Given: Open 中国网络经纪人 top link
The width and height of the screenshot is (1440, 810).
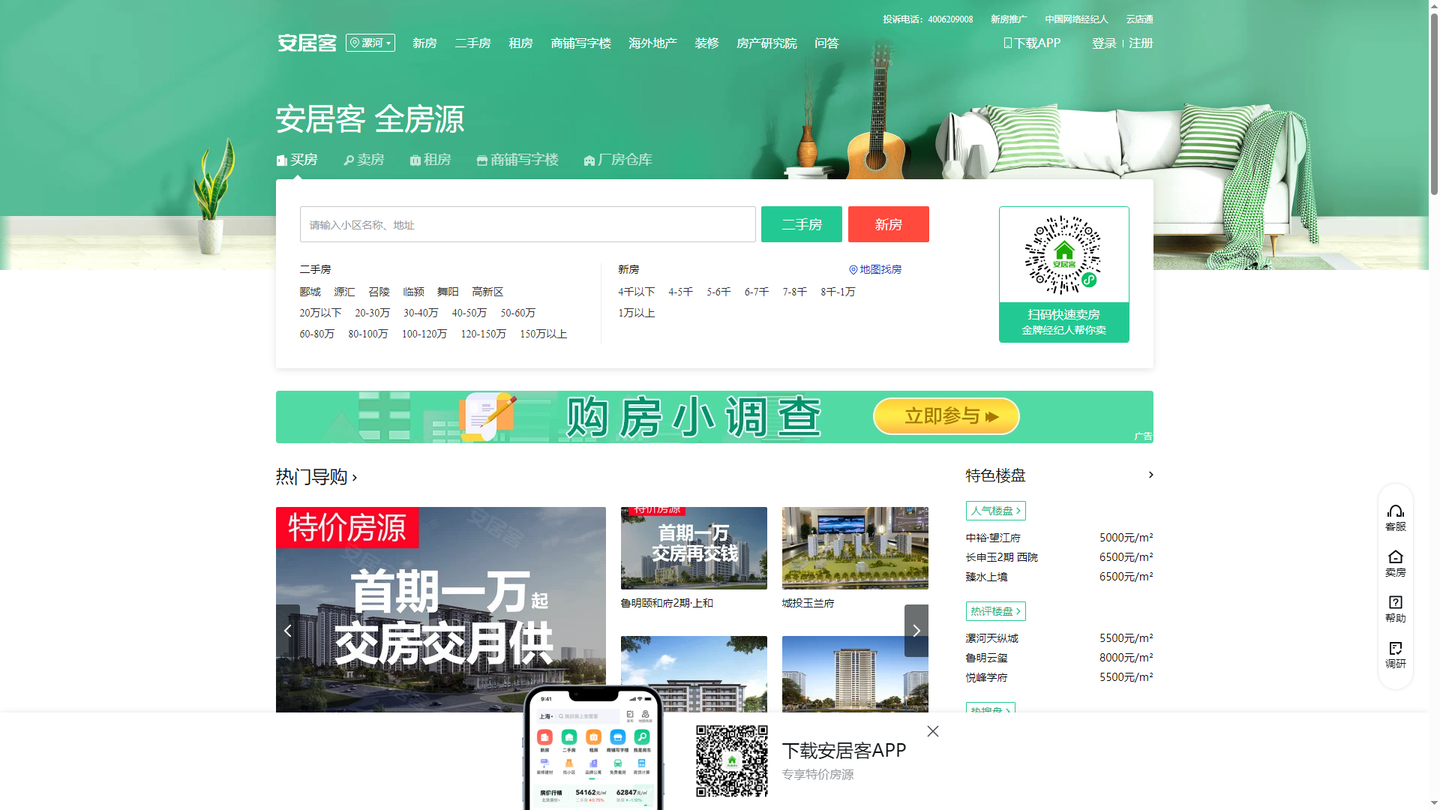Looking at the screenshot, I should click(1076, 19).
